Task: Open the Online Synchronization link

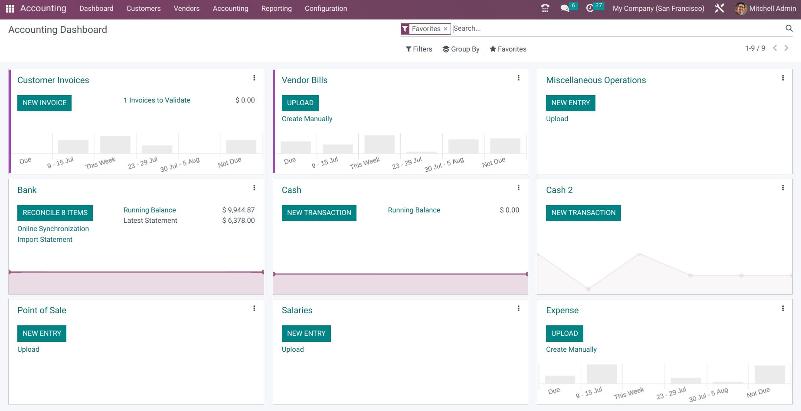Action: 53,229
